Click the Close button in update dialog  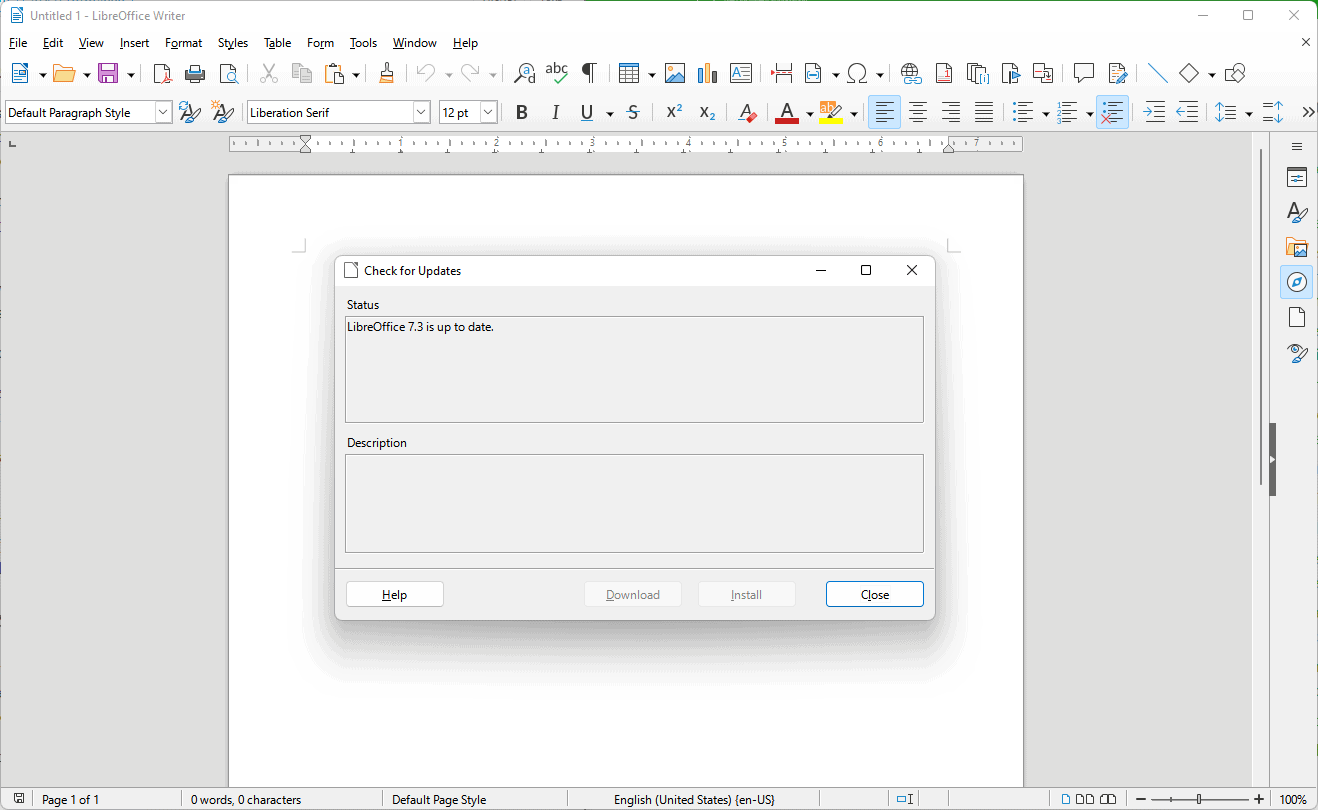point(874,594)
